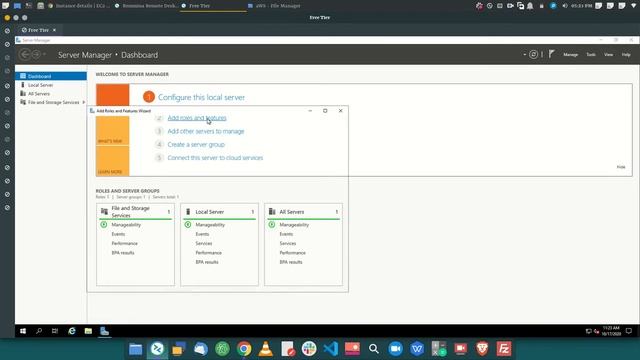Click the Learn More orange tile

click(x=113, y=161)
